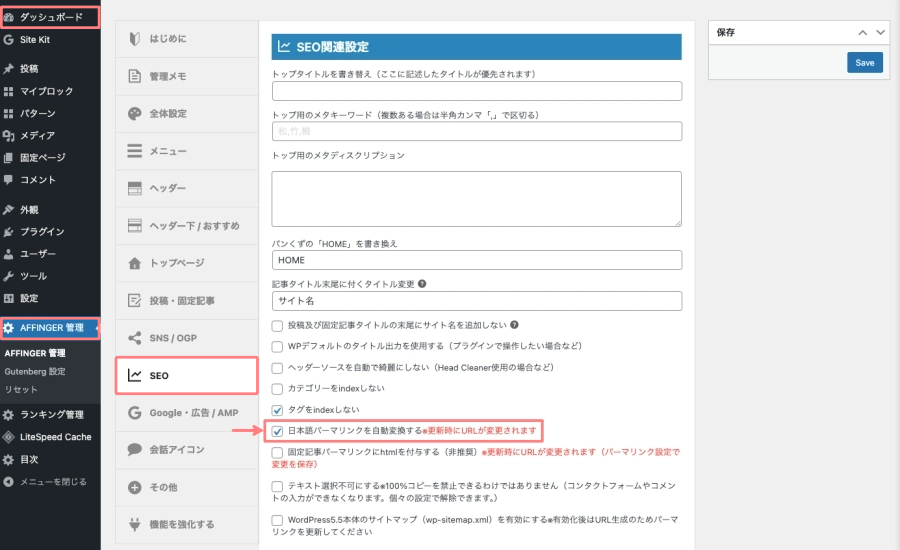Viewport: 900px width, 550px height.
Task: Click the hamburger icon beside メニュー
Action: click(134, 151)
